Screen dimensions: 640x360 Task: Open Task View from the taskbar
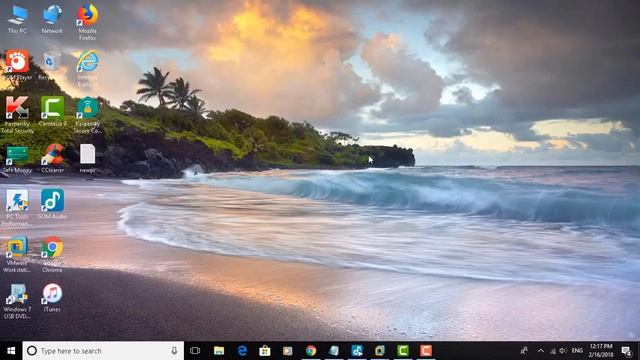[195, 351]
